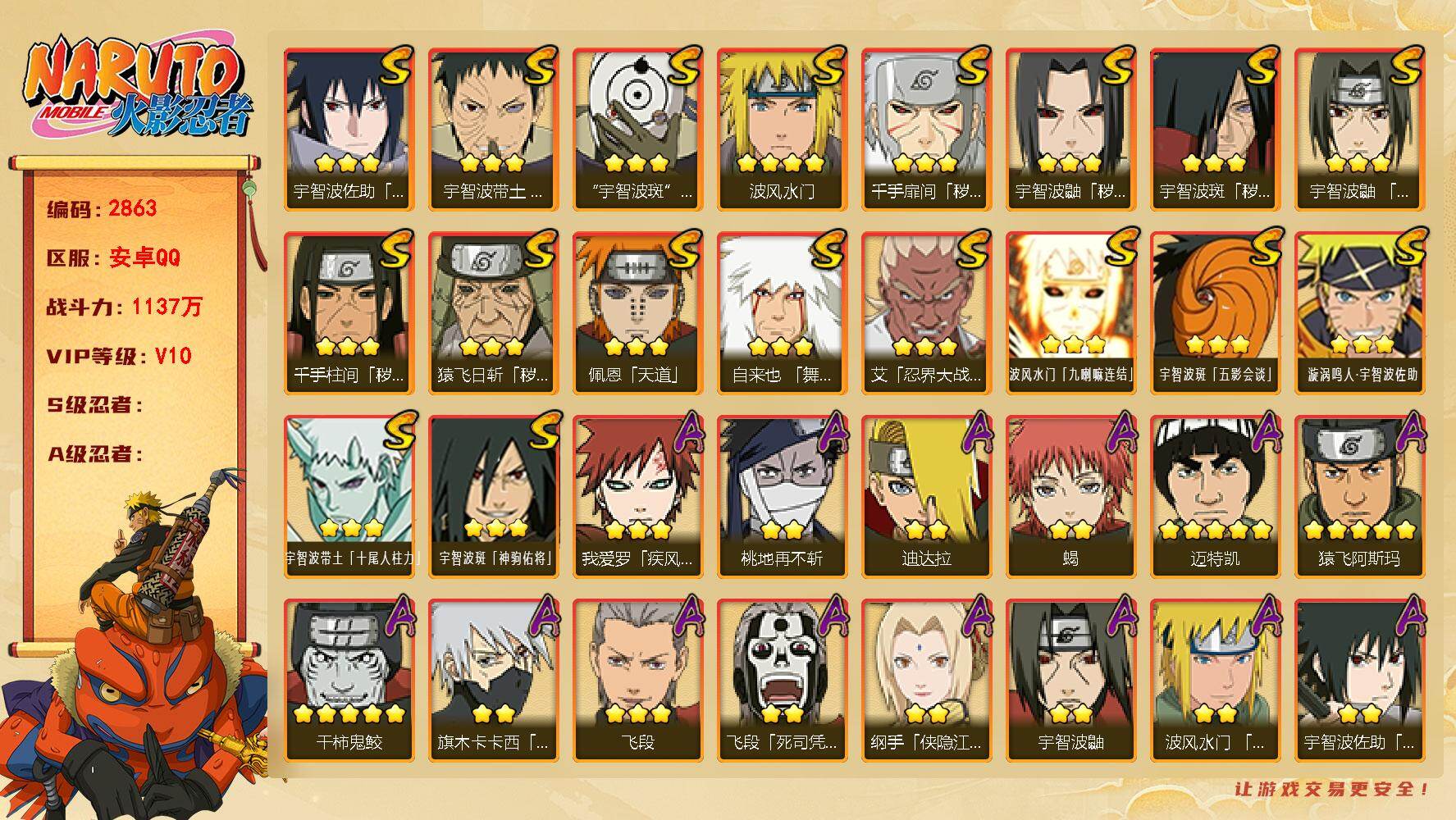Screen dimensions: 1456x820
Task: Click the 漩涡鸣人·宇智波佐助 card
Action: [1359, 313]
